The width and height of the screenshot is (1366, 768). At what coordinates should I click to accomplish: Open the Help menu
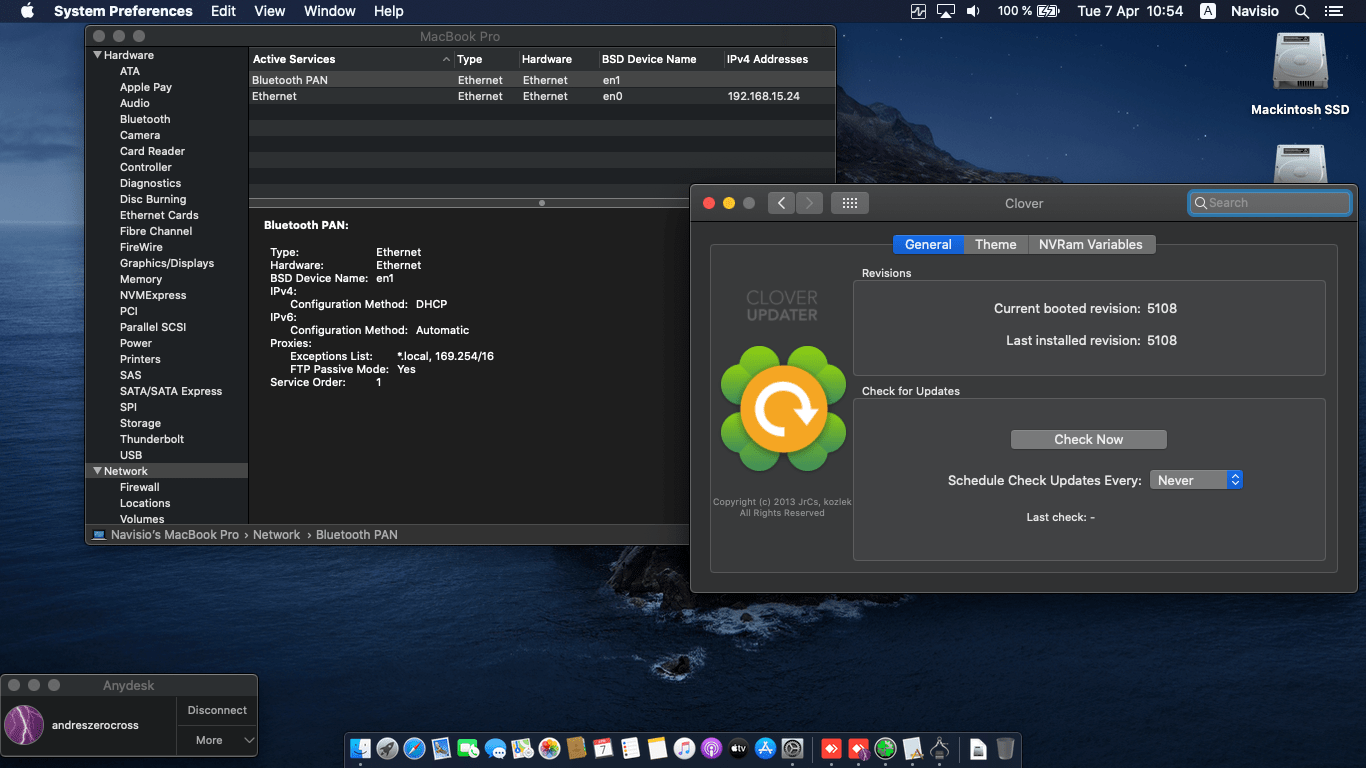click(389, 11)
